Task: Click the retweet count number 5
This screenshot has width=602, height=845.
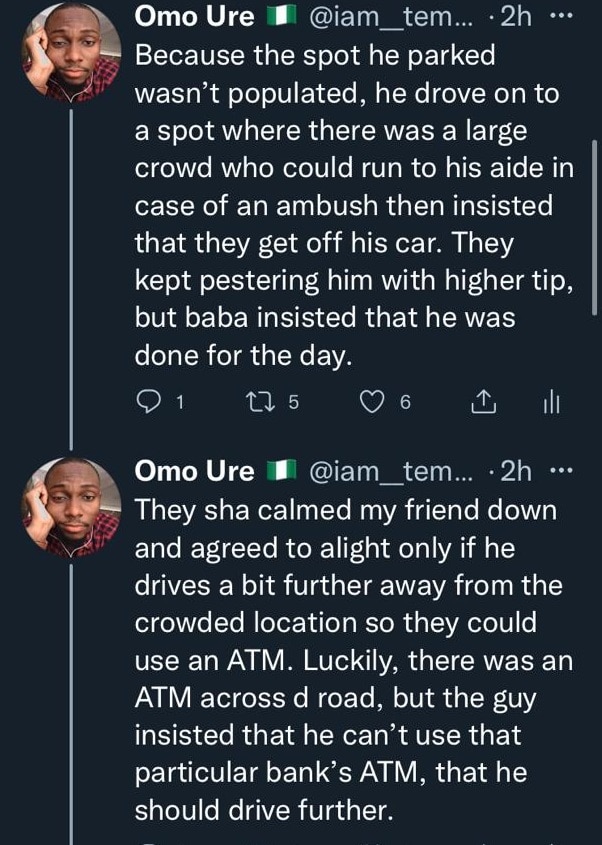Action: pyautogui.click(x=293, y=402)
